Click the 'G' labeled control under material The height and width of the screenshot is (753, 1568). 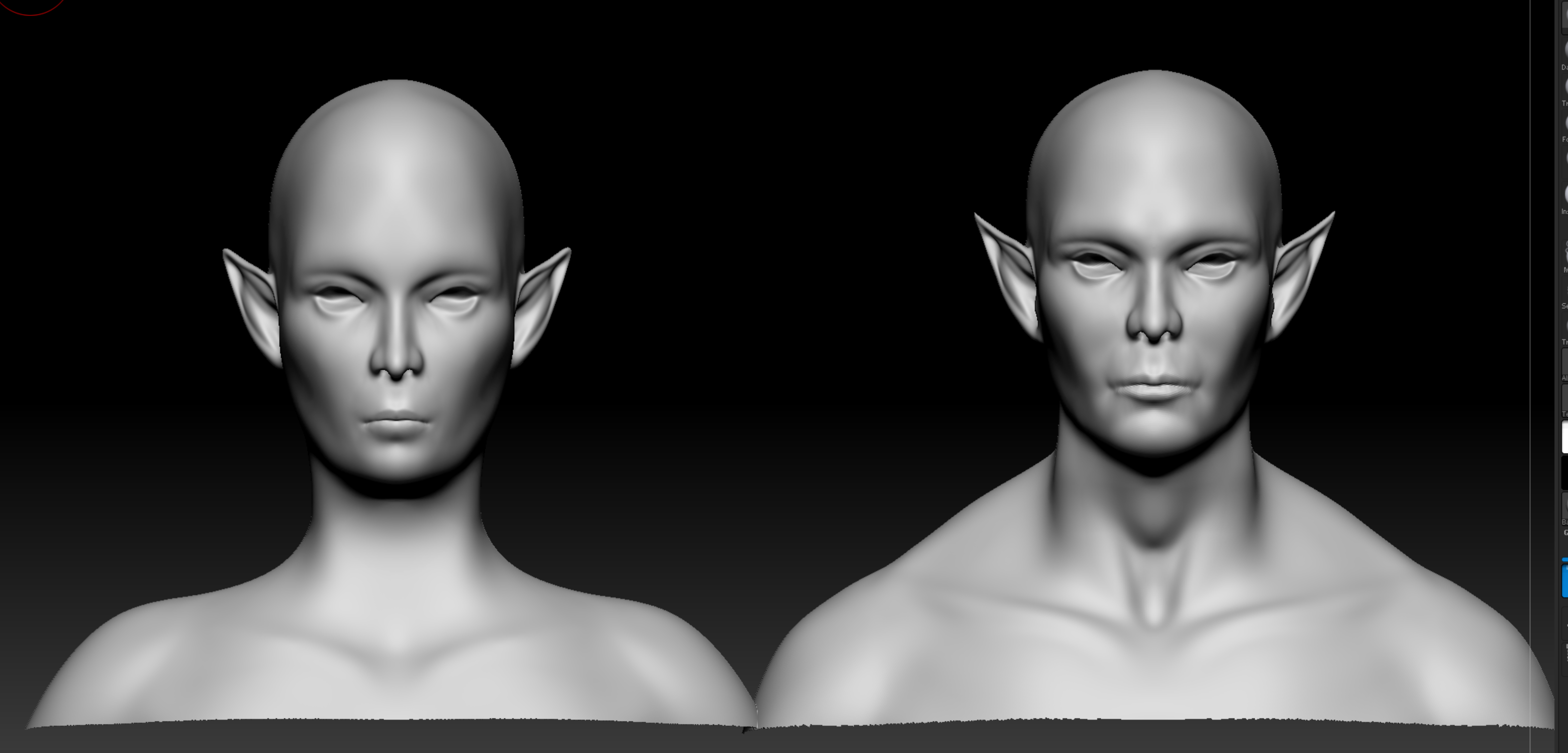click(1565, 532)
